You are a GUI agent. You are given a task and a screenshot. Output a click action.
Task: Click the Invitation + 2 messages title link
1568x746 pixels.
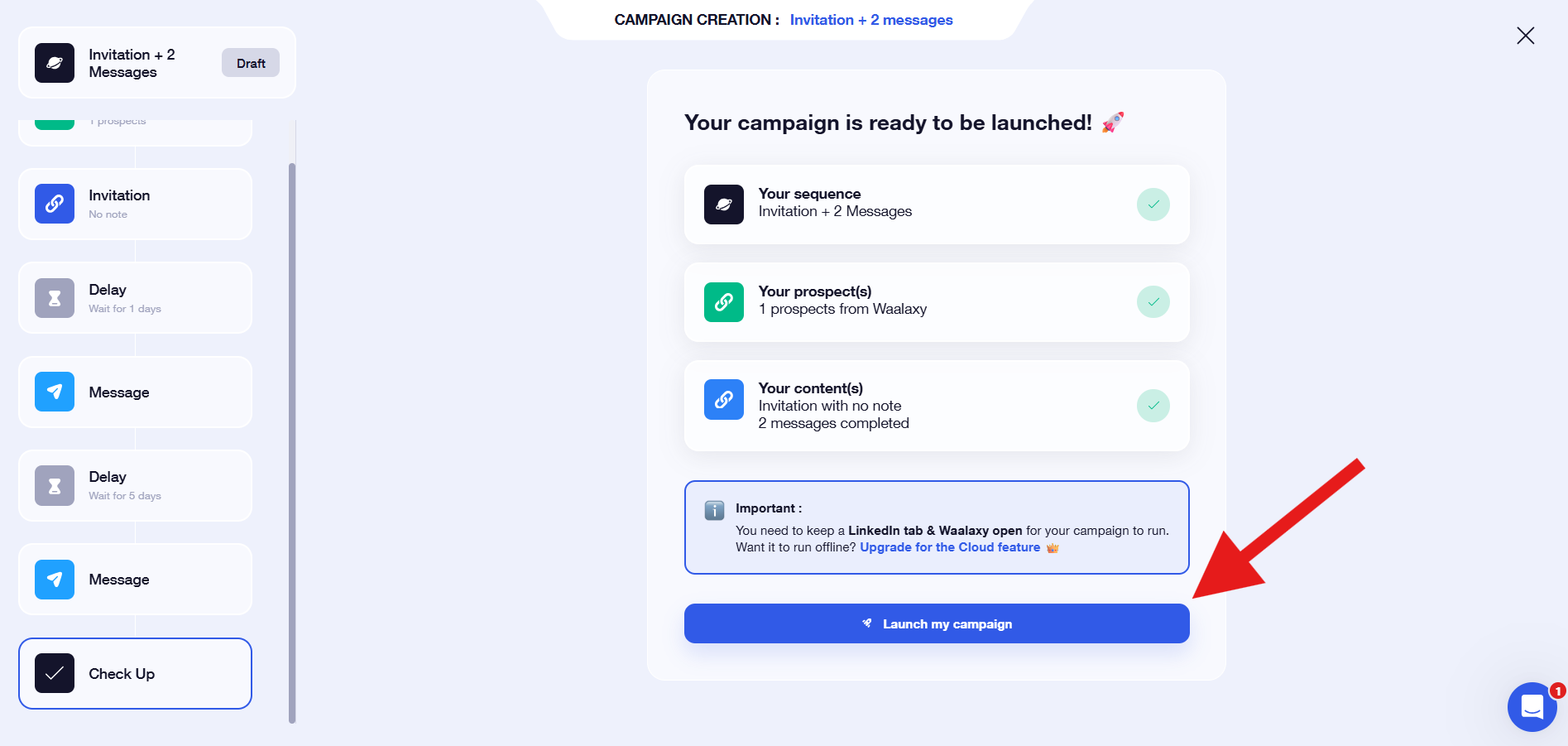tap(871, 19)
